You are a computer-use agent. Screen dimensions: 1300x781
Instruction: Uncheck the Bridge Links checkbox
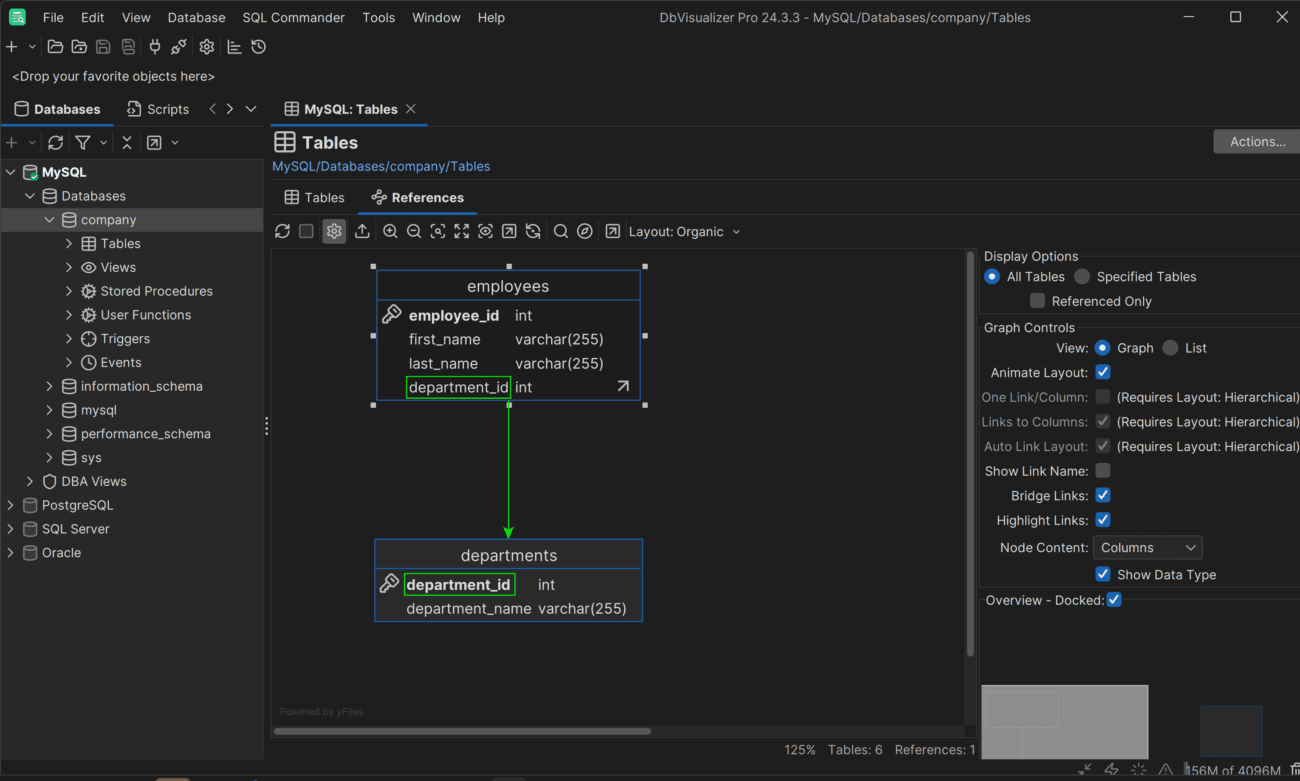1103,495
